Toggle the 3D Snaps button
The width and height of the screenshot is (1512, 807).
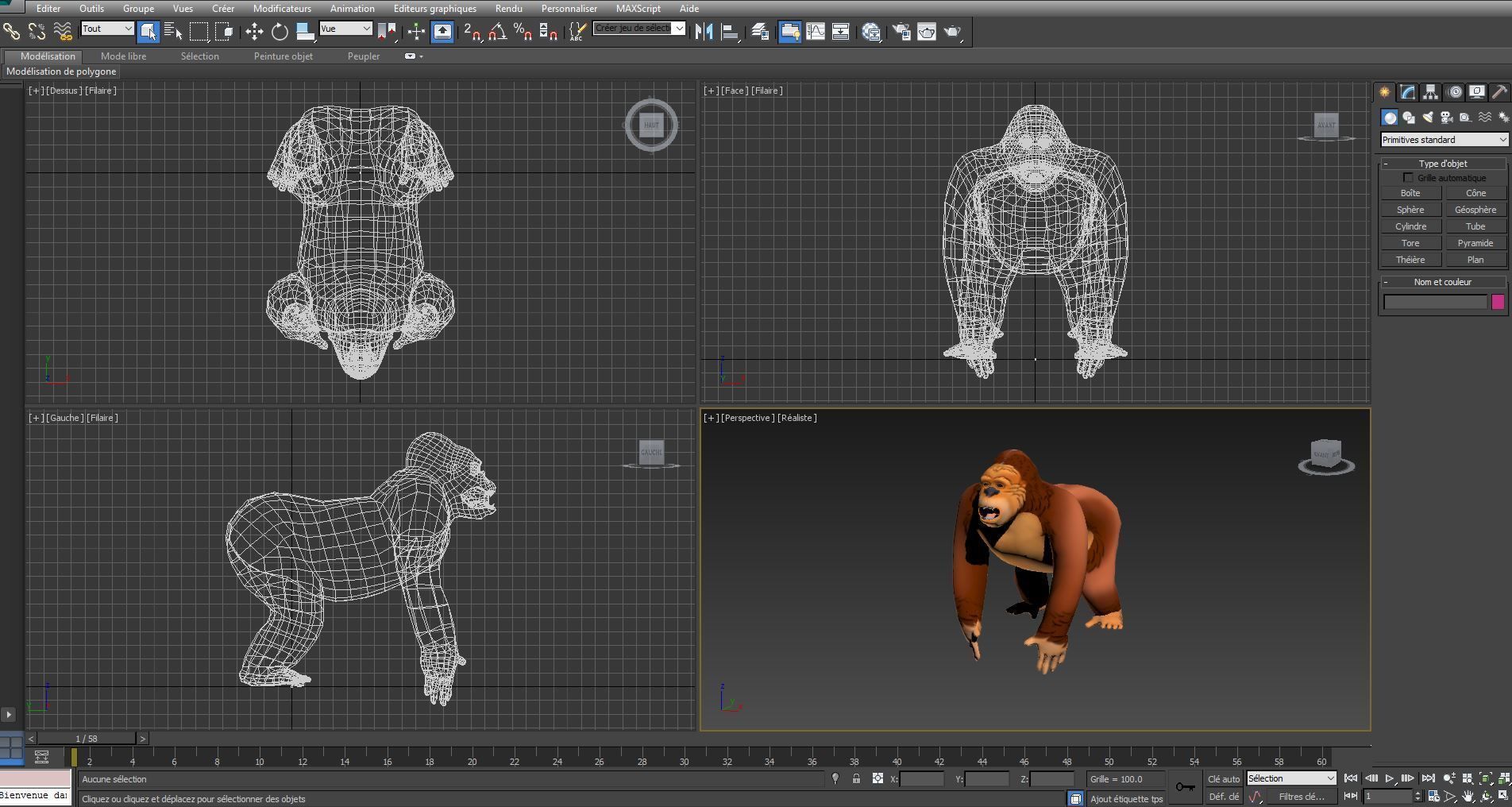point(472,32)
